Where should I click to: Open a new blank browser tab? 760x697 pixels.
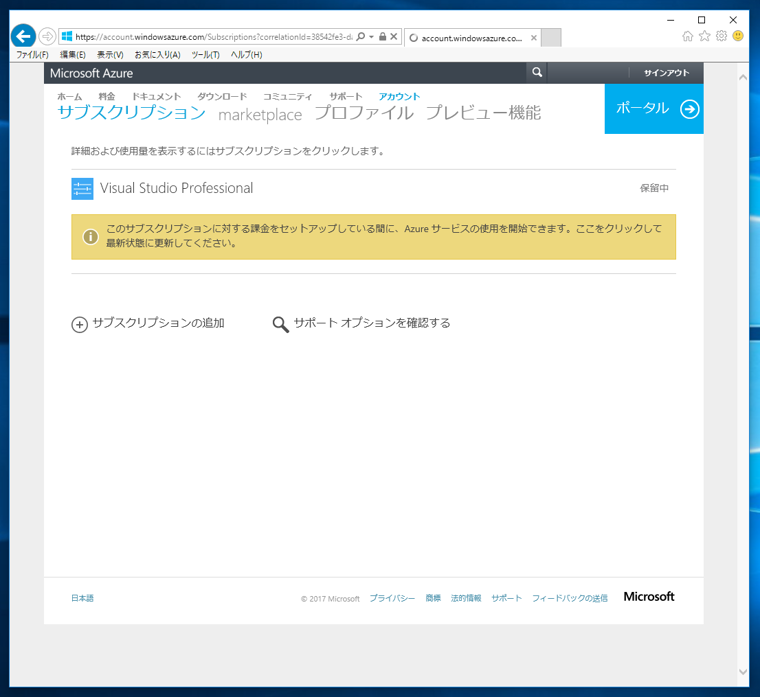[551, 38]
